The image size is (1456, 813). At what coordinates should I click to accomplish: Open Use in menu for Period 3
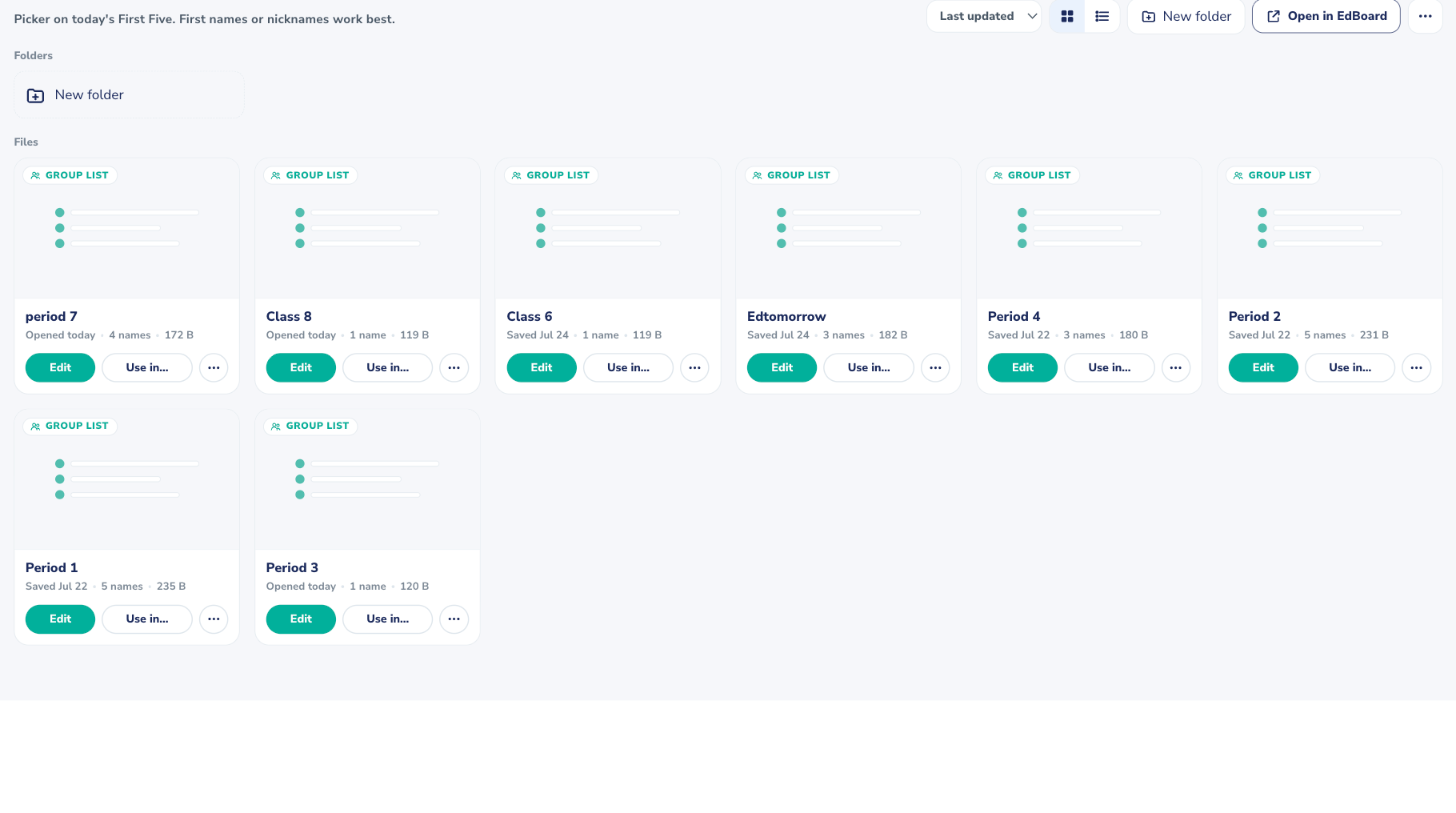(x=388, y=619)
